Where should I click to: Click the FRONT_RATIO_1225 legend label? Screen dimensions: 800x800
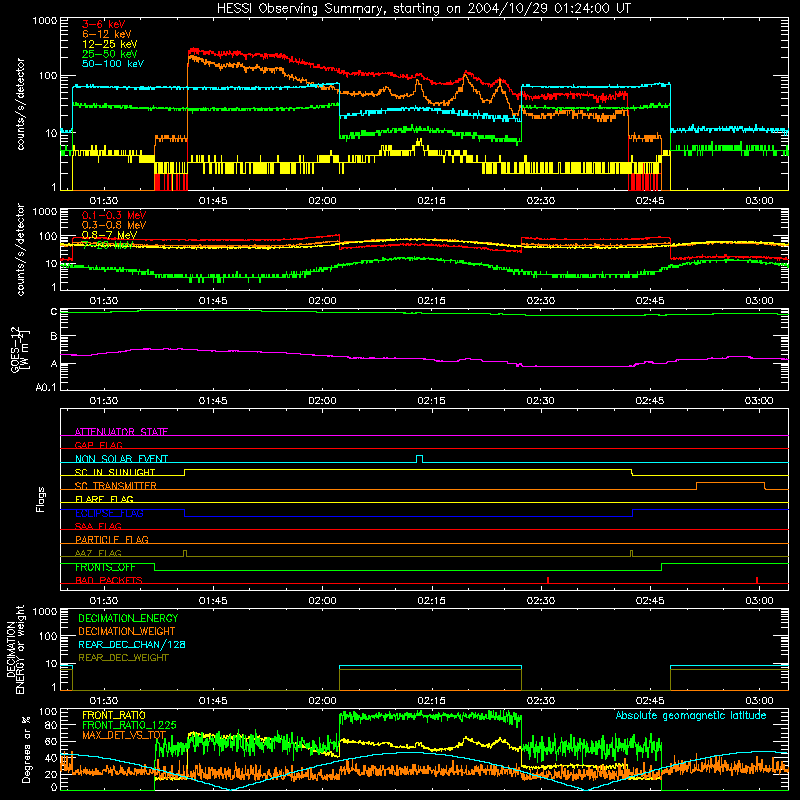[x=129, y=725]
